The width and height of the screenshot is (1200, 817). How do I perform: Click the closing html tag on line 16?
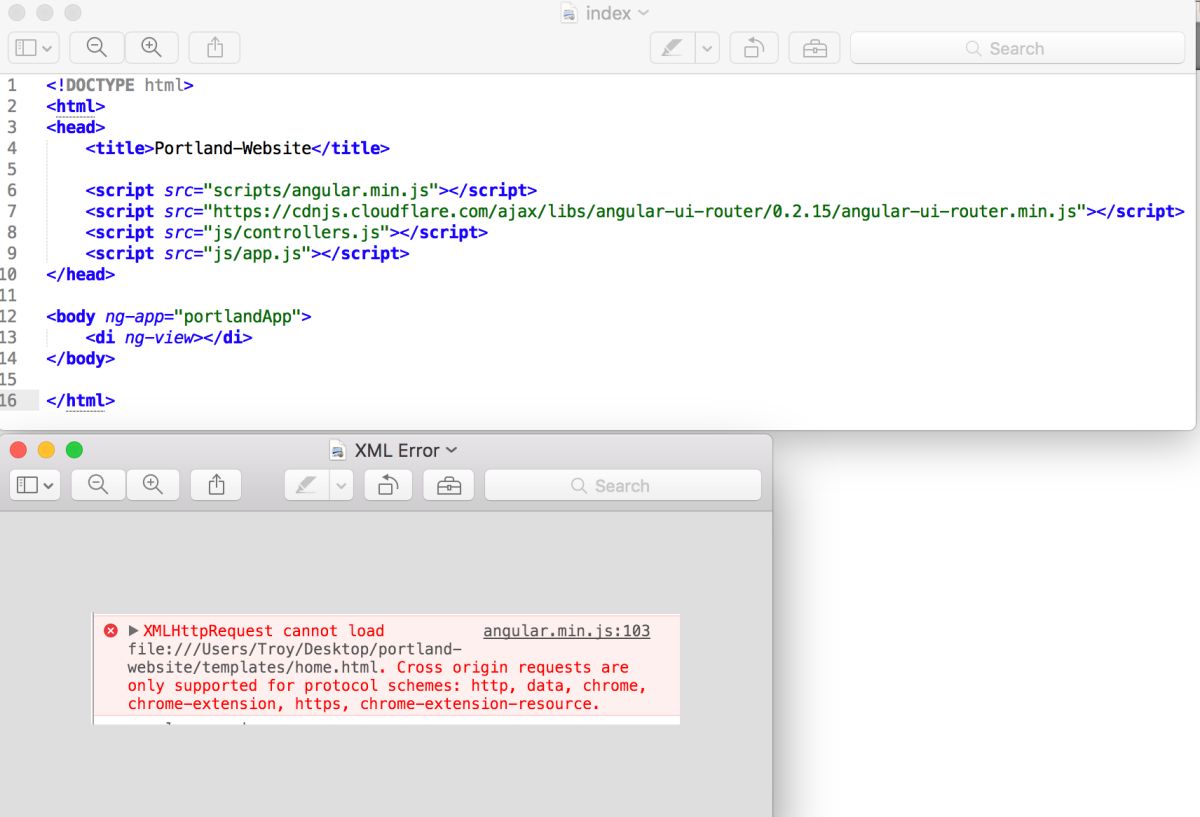pos(80,400)
